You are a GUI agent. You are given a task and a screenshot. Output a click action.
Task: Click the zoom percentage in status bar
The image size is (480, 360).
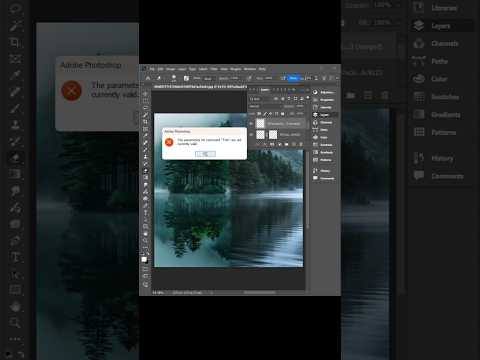point(158,292)
